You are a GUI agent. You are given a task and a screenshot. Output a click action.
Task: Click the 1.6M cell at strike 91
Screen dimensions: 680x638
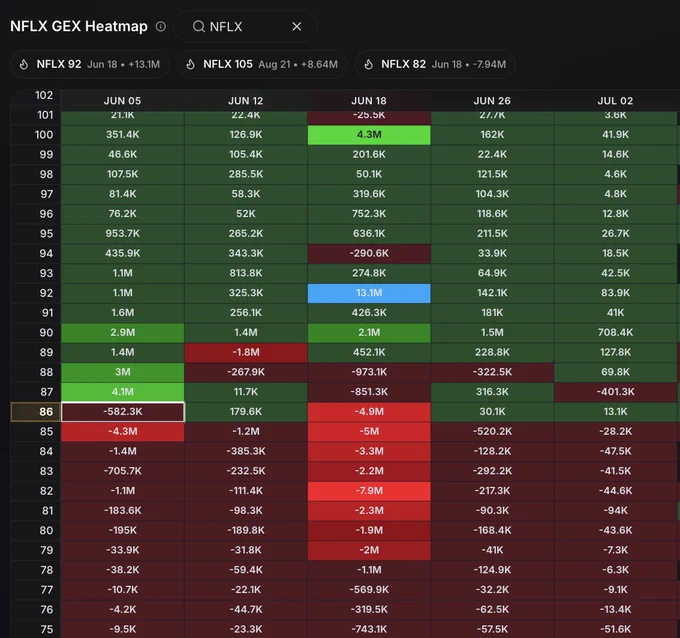tap(123, 312)
